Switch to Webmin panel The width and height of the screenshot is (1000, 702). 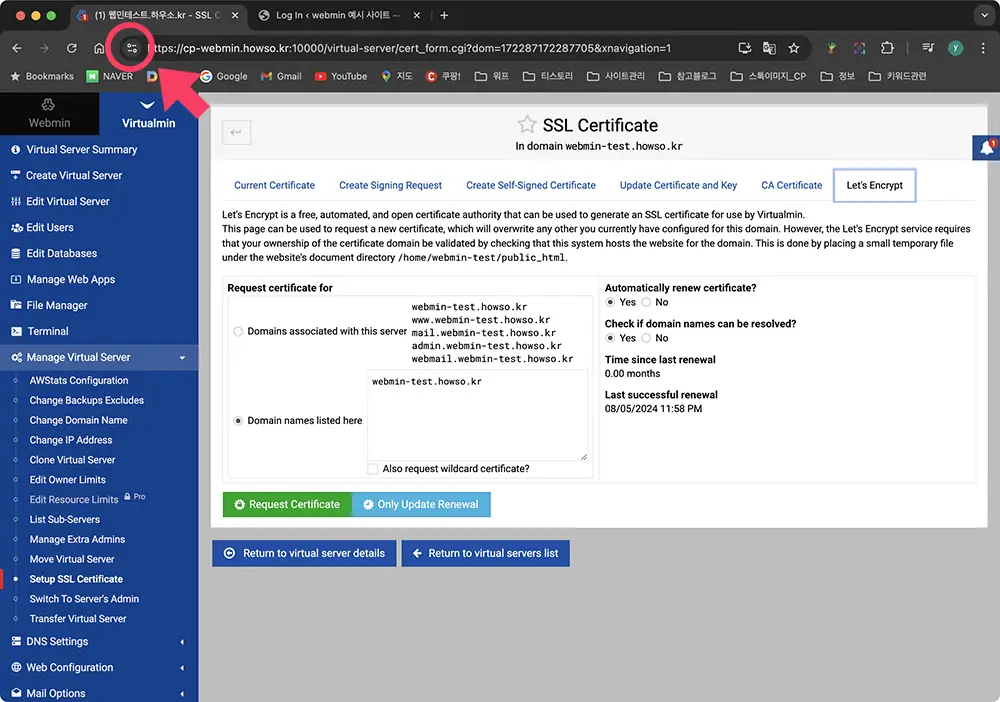pos(49,113)
